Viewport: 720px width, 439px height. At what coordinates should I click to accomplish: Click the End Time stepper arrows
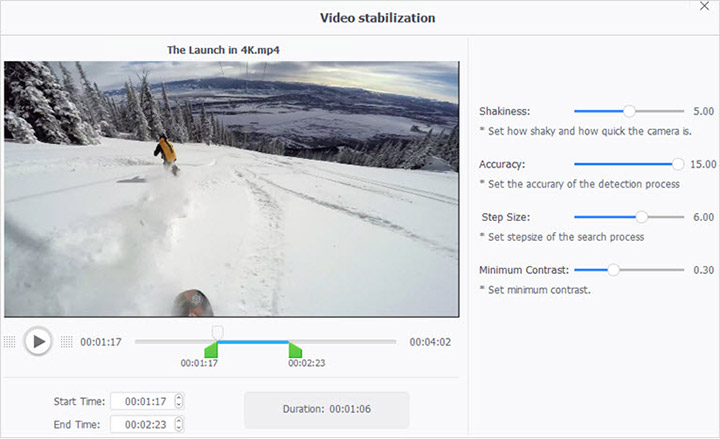(179, 424)
